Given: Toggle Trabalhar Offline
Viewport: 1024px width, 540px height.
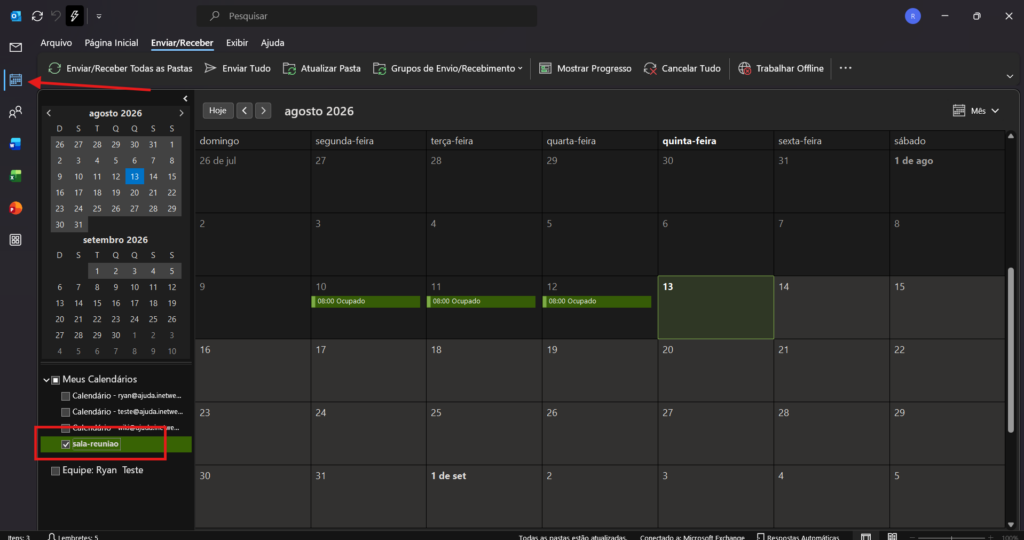Looking at the screenshot, I should click(x=780, y=68).
